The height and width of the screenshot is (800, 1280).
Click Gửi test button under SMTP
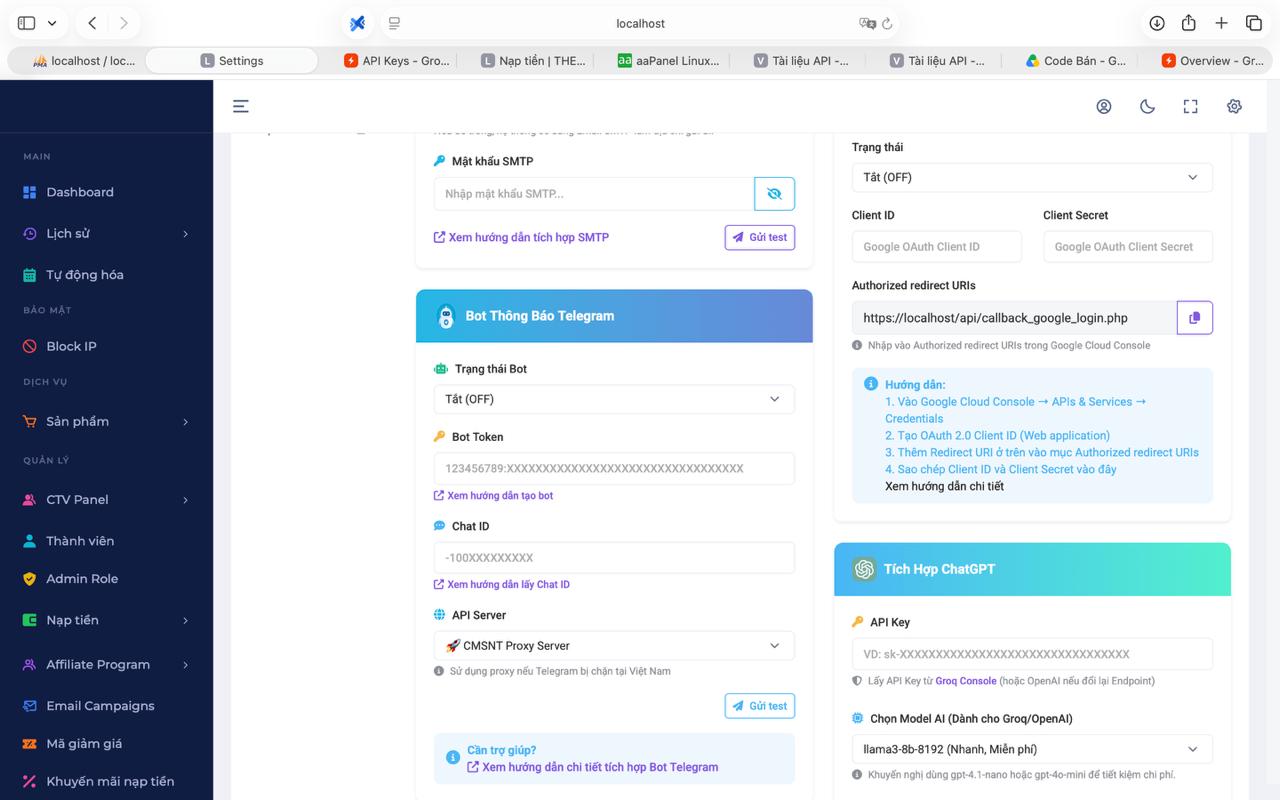760,237
